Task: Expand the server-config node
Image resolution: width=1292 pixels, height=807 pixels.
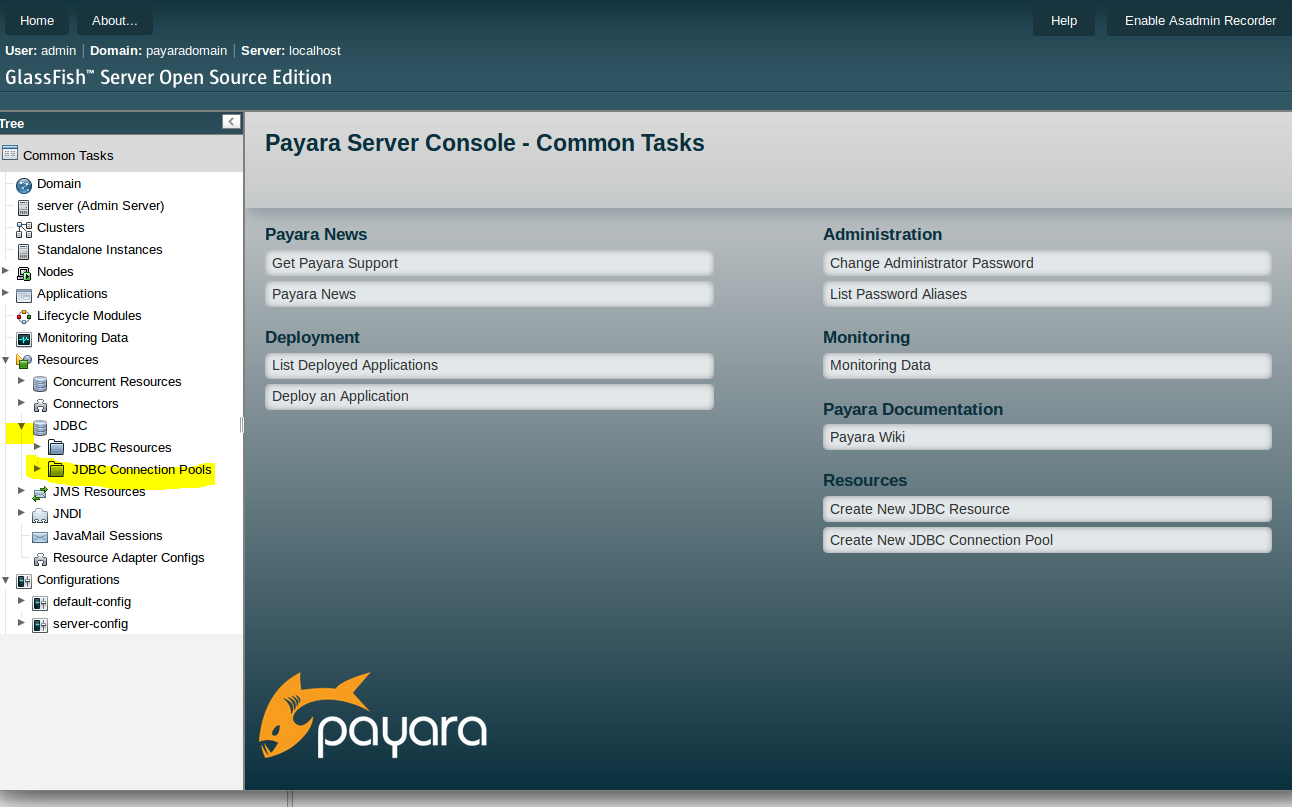Action: (x=21, y=622)
